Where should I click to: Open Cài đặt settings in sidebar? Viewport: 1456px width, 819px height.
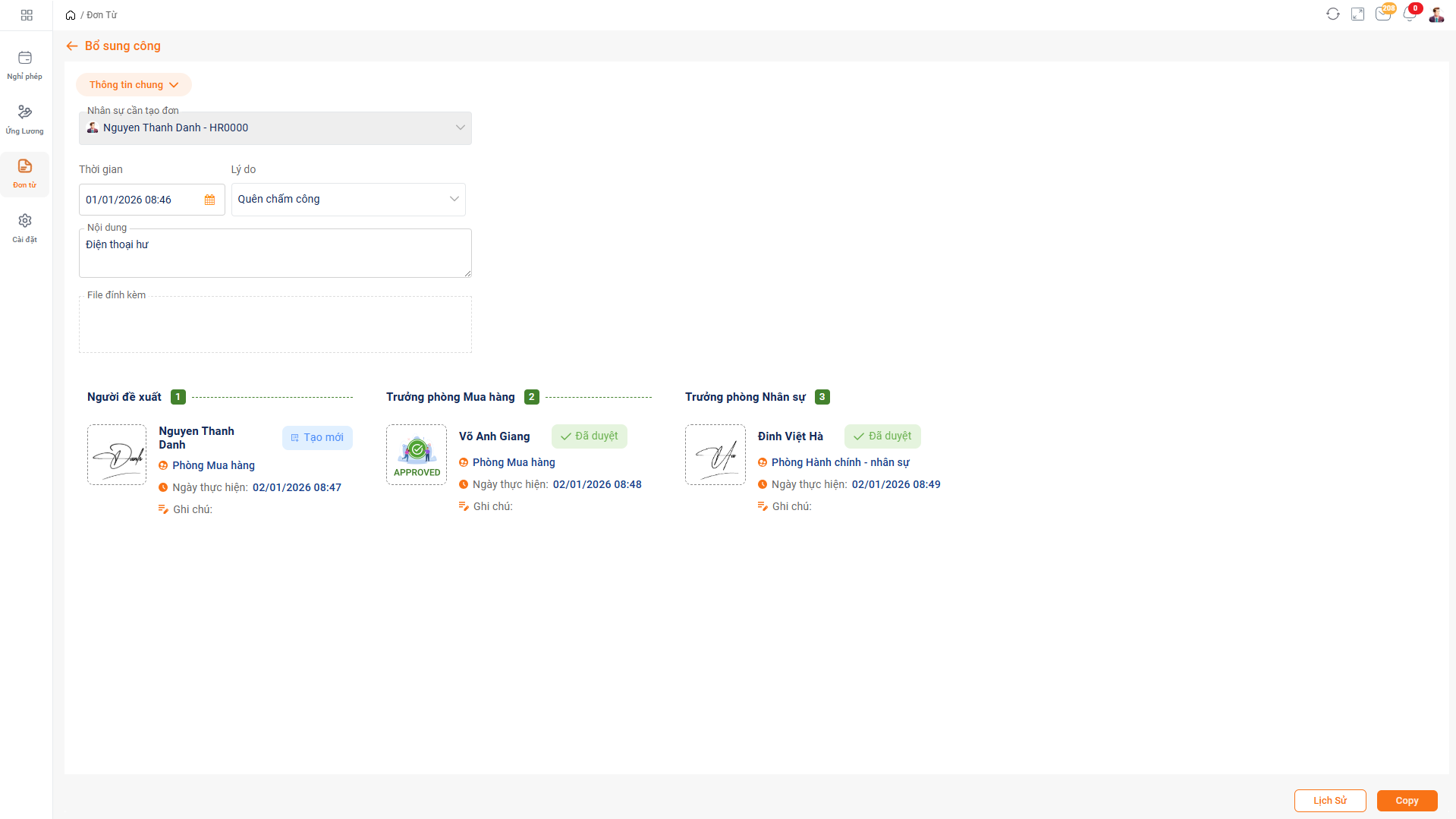25,228
